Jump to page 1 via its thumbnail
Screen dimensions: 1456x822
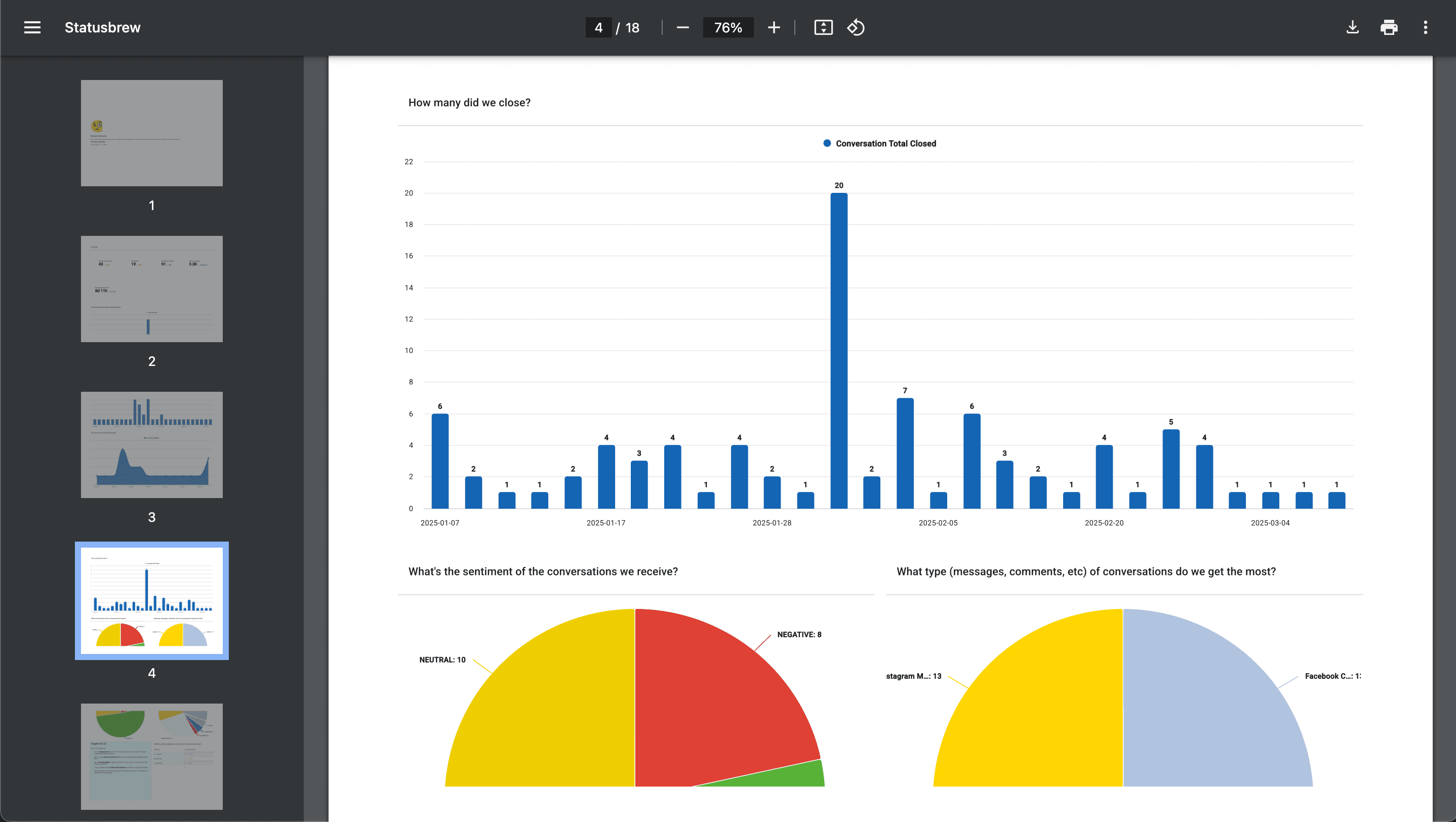151,133
